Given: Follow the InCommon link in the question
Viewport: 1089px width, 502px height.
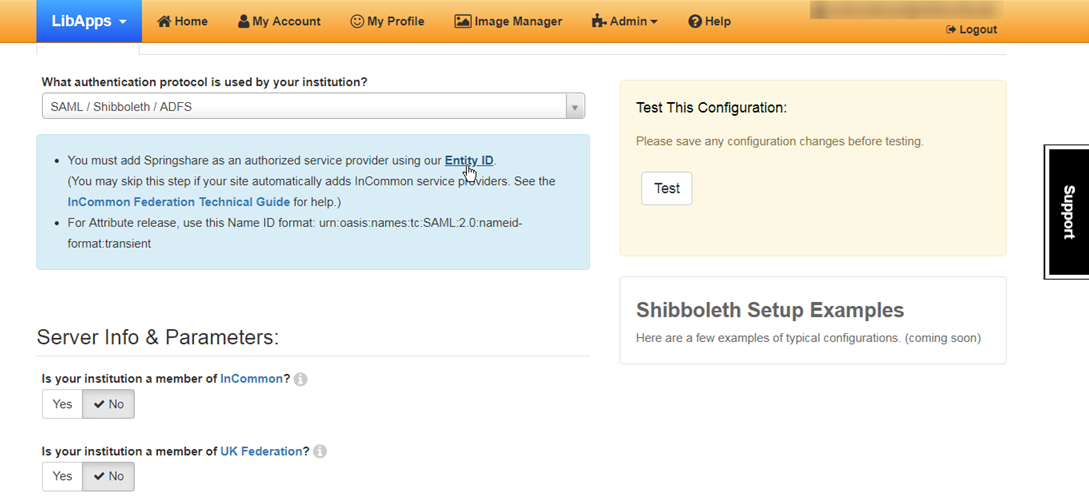Looking at the screenshot, I should [x=251, y=379].
